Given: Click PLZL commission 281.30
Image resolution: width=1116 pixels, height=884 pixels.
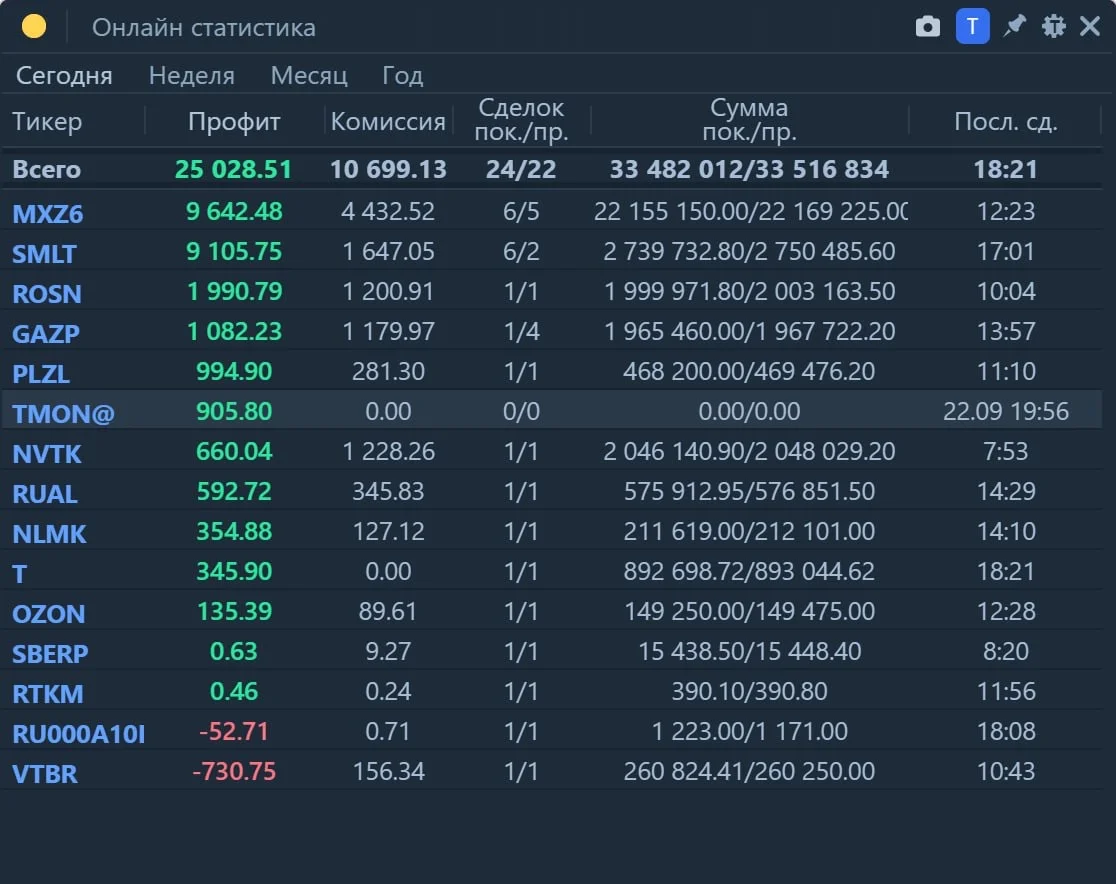Looking at the screenshot, I should [388, 372].
